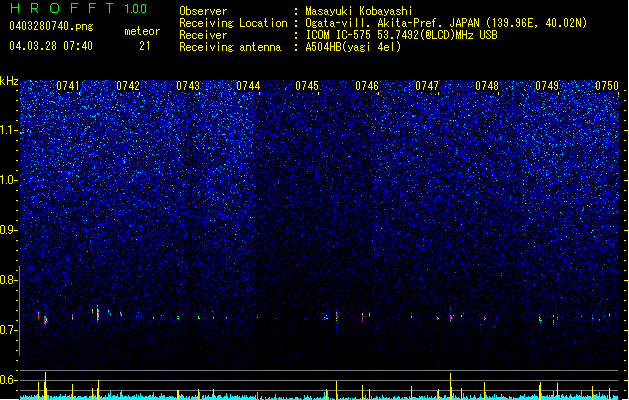
Task: Click the 0.7 kHz axis label
Action: click(9, 330)
